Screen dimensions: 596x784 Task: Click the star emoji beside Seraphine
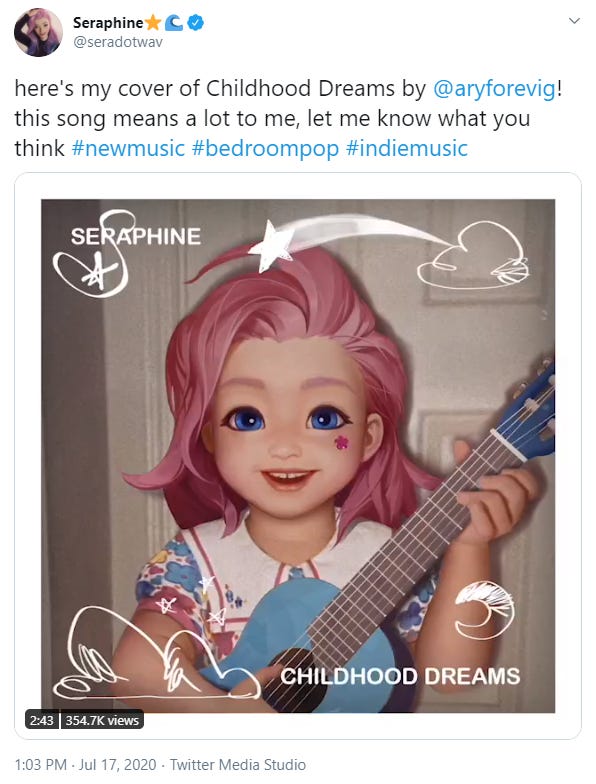pyautogui.click(x=152, y=22)
